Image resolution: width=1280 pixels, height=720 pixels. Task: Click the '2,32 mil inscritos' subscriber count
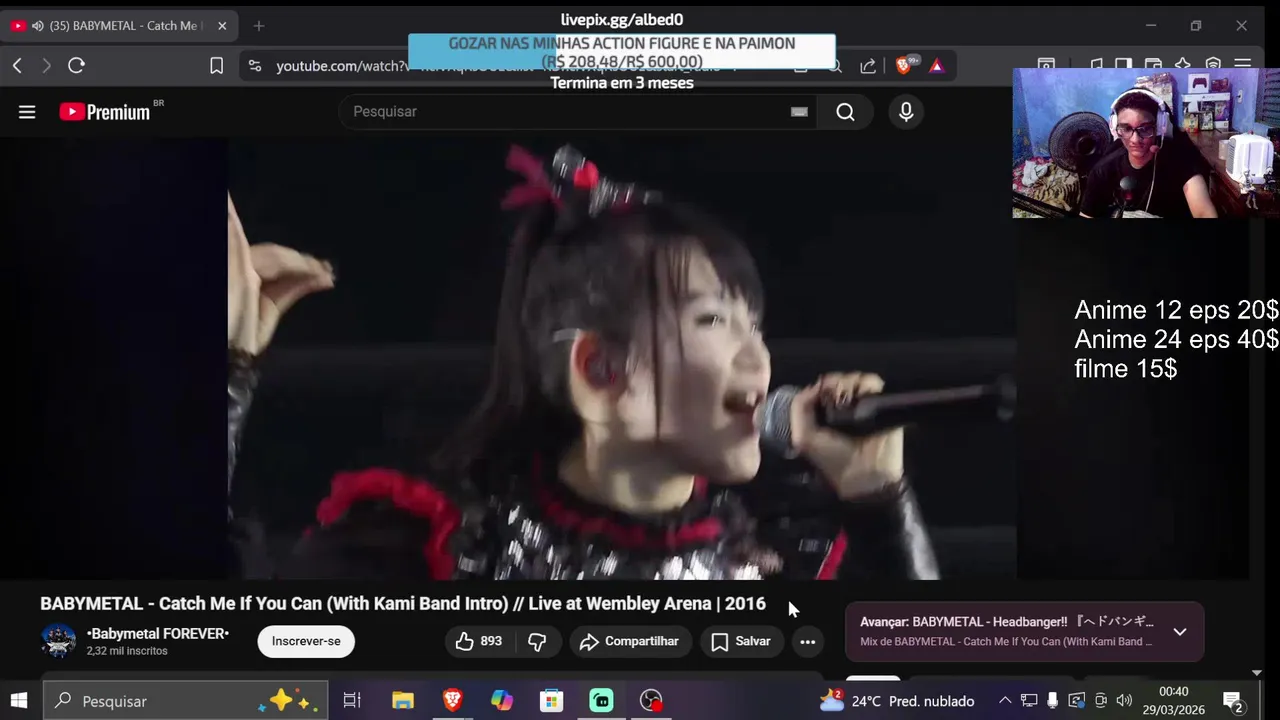pos(127,652)
